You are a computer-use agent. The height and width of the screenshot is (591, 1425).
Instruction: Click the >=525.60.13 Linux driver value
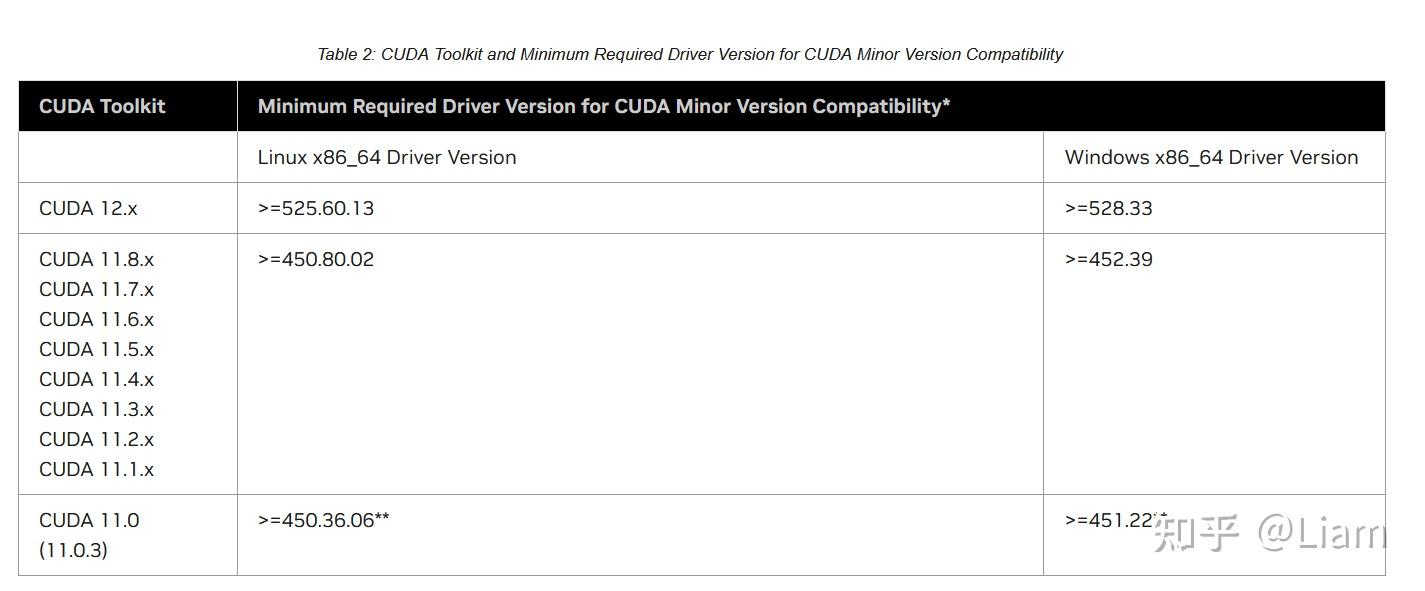pyautogui.click(x=316, y=208)
